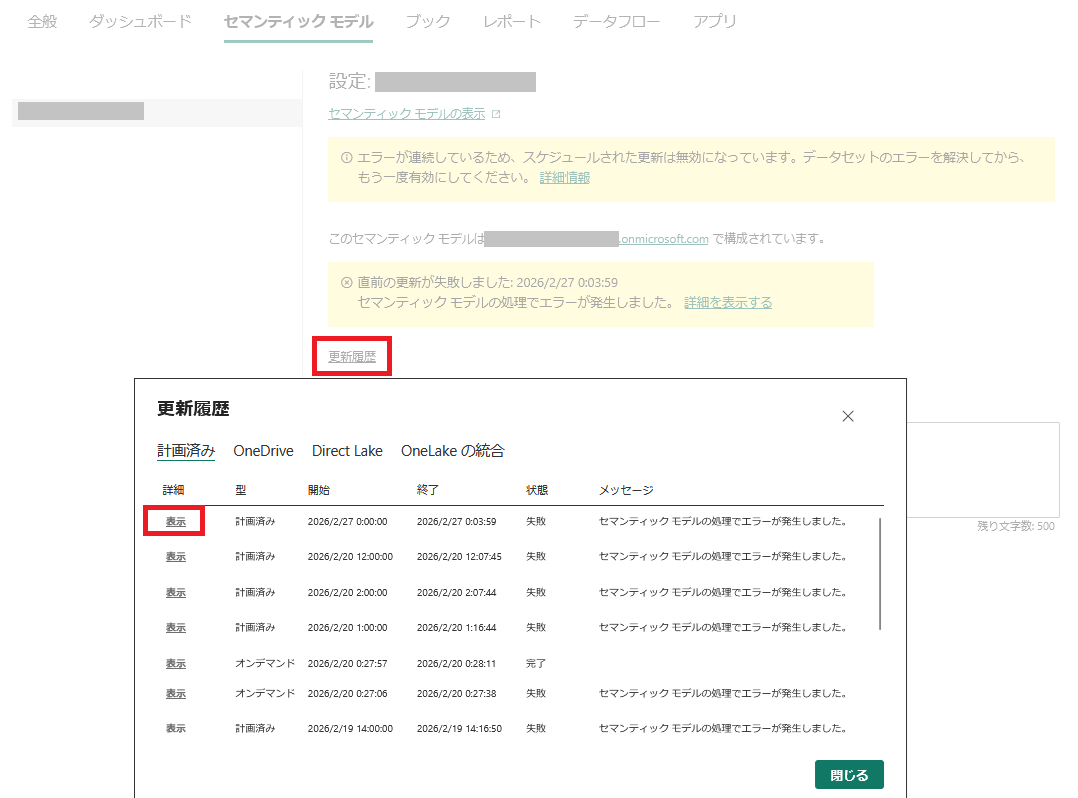This screenshot has width=1078, height=798.
Task: Open the 全般 tab
Action: coord(42,21)
